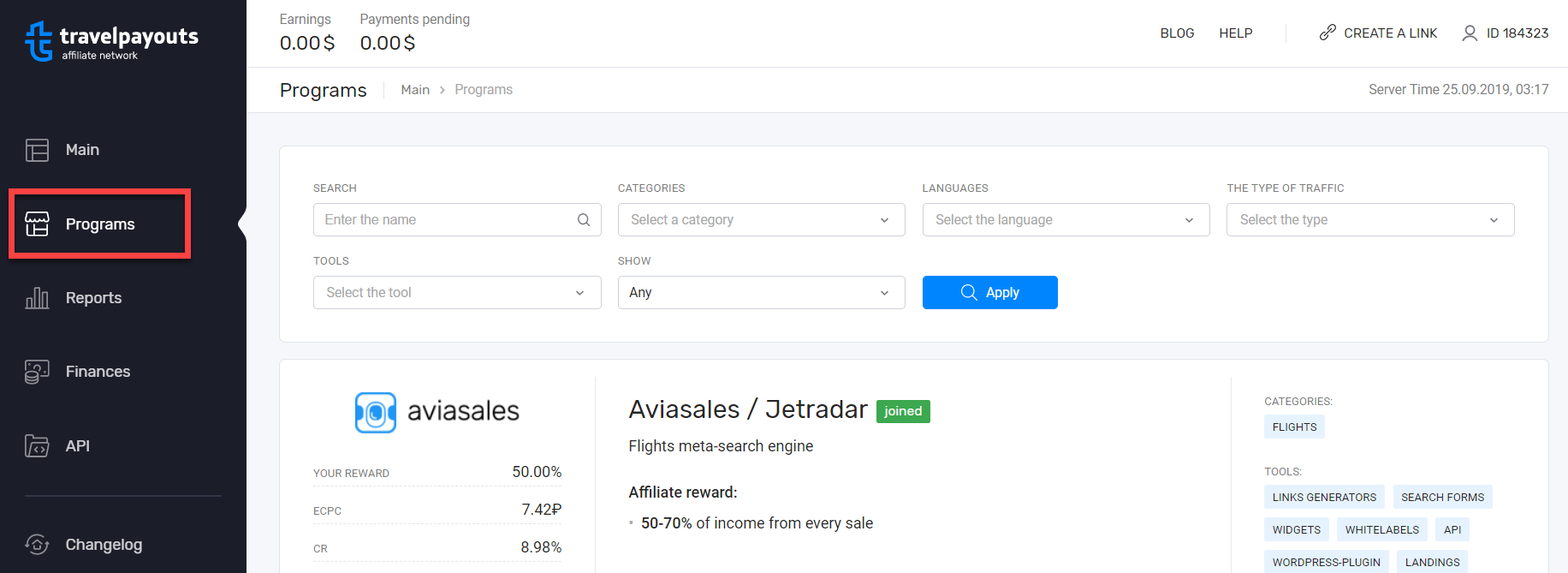The image size is (1568, 573).
Task: Click the Programs storefront sidebar icon
Action: [37, 224]
